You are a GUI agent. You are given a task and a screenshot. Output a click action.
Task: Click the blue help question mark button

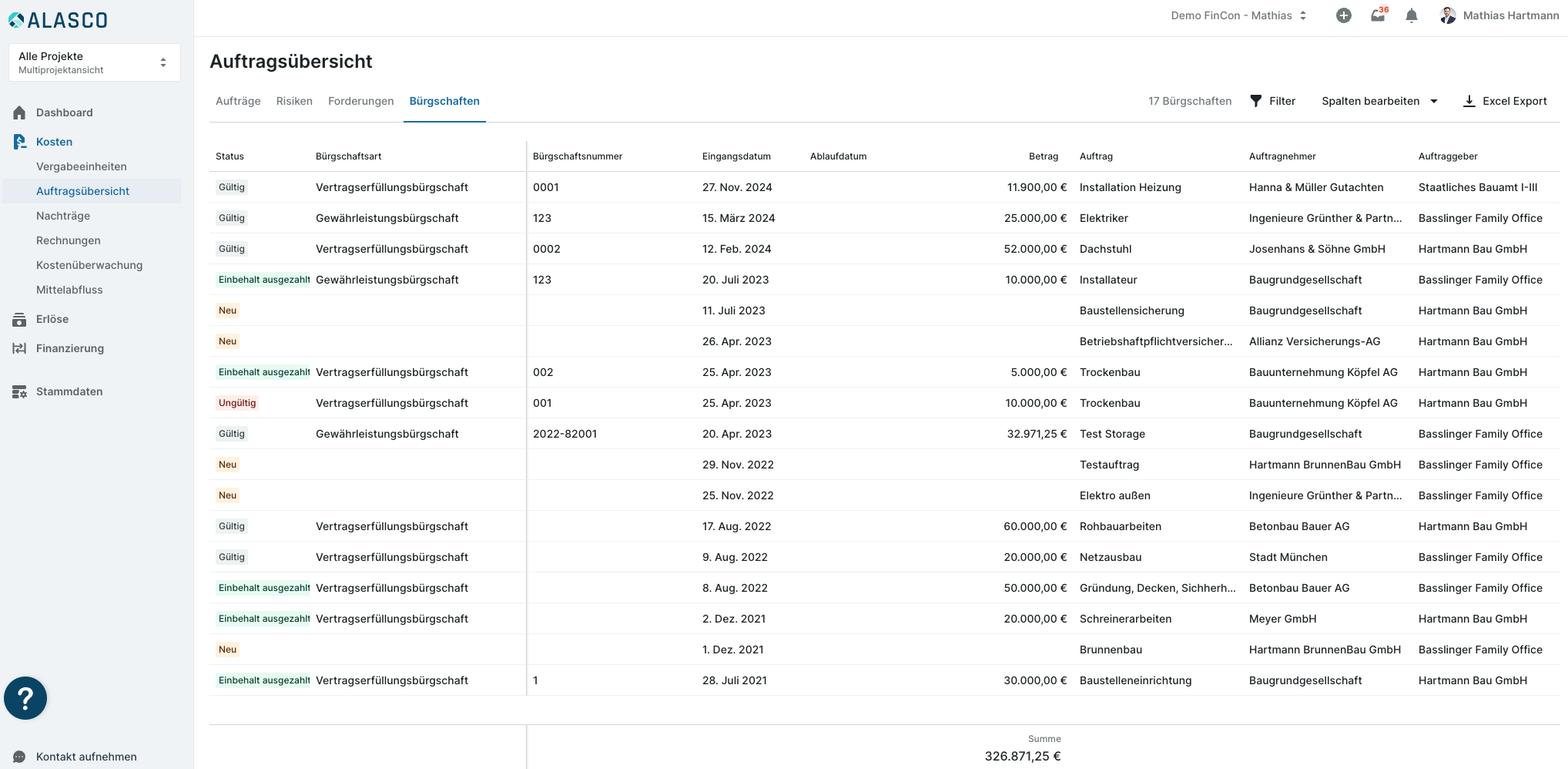pyautogui.click(x=25, y=698)
